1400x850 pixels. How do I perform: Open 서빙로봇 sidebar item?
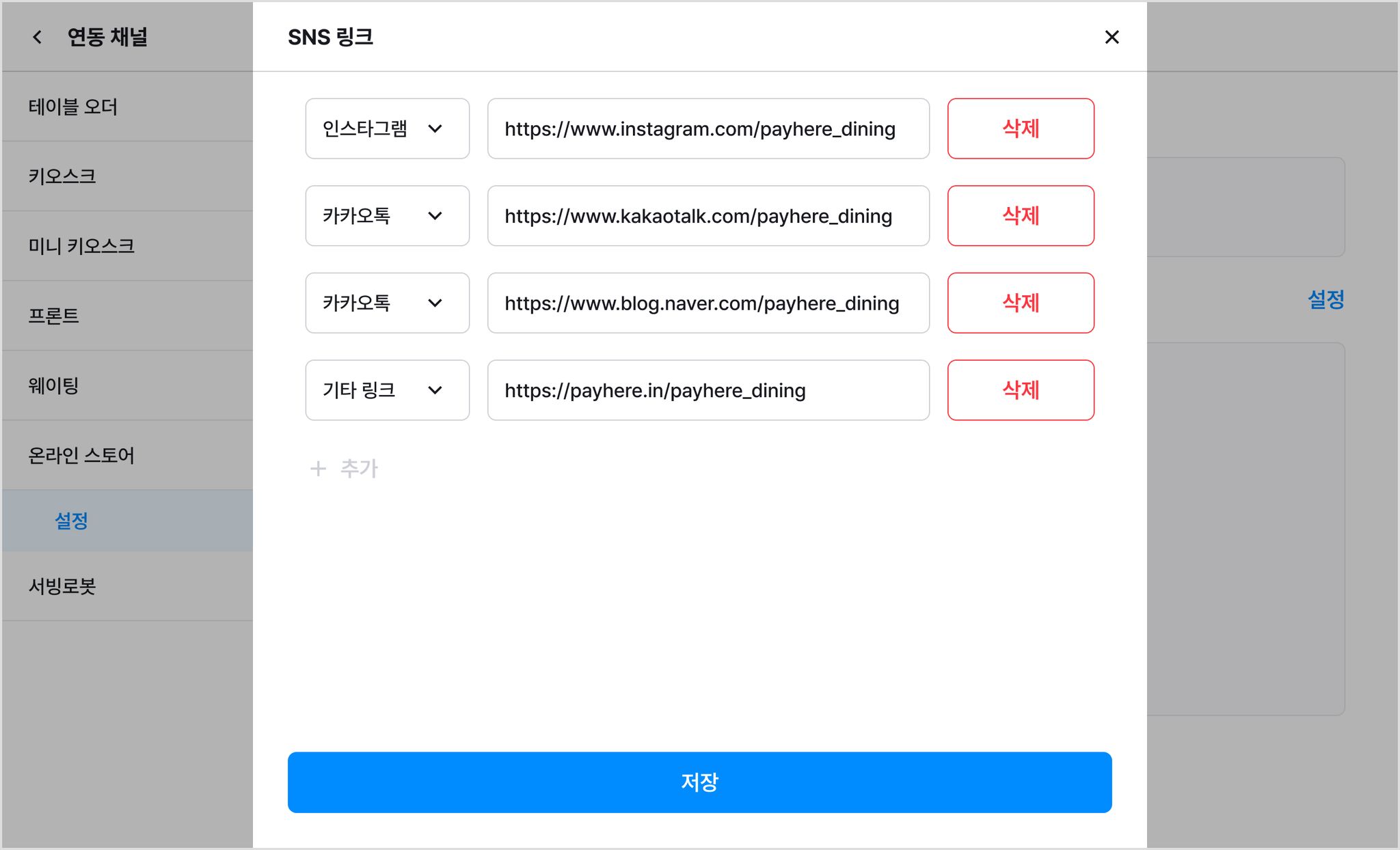127,586
